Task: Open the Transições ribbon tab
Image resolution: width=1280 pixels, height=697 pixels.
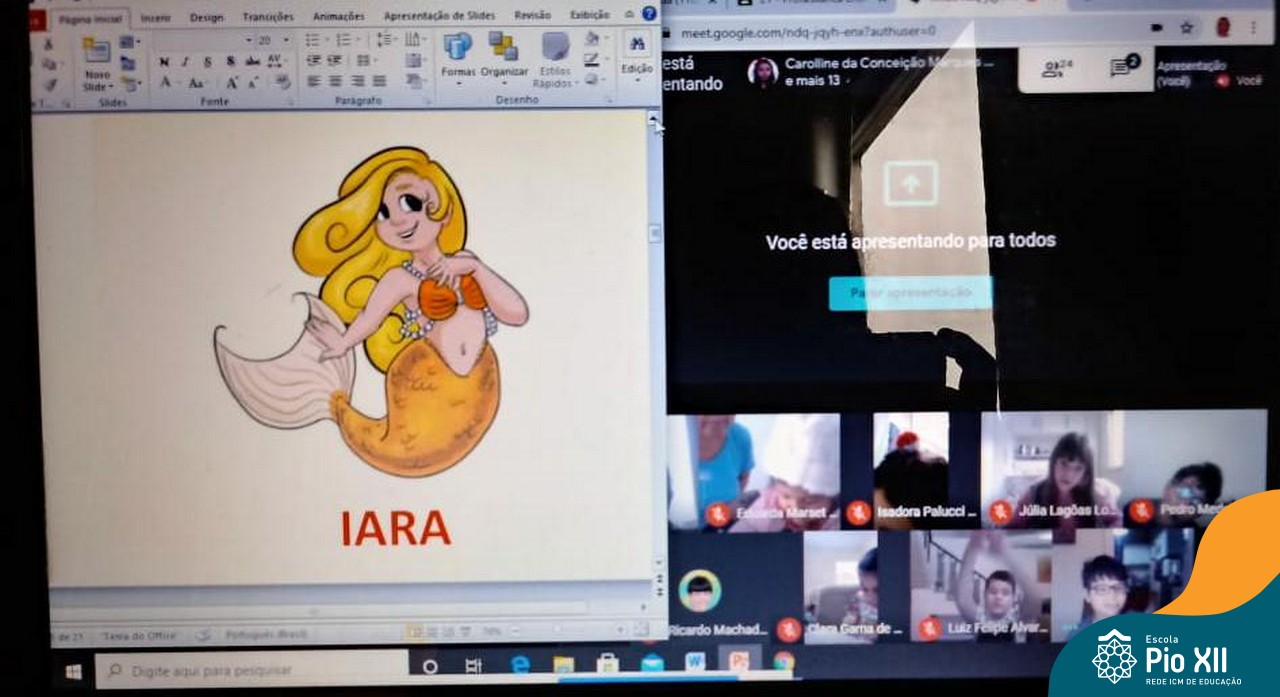Action: tap(268, 17)
